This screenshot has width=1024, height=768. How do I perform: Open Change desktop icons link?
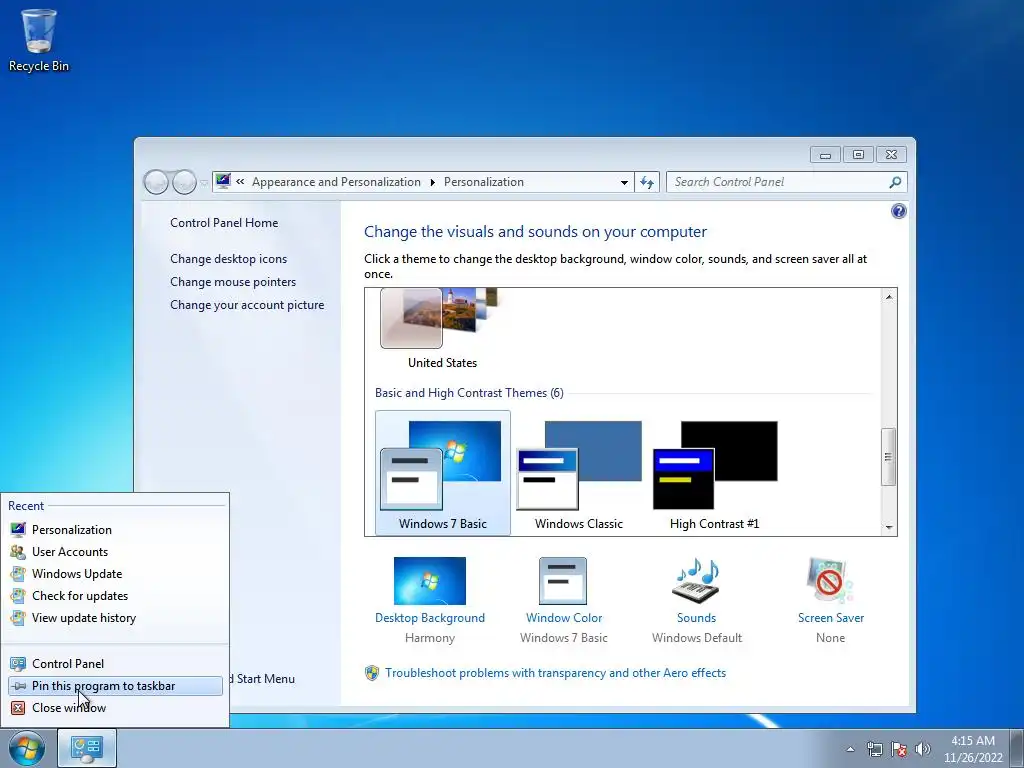(x=229, y=259)
